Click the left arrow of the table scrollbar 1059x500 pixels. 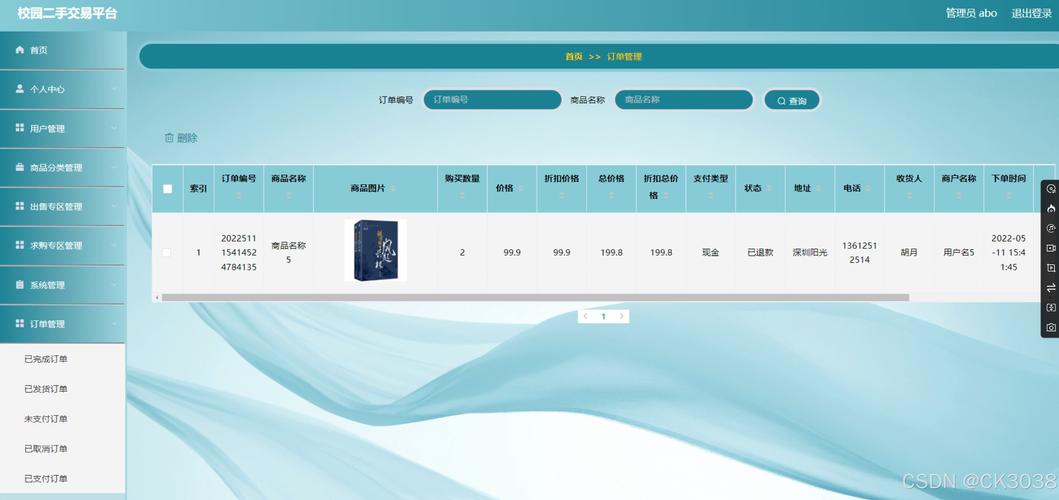point(157,297)
